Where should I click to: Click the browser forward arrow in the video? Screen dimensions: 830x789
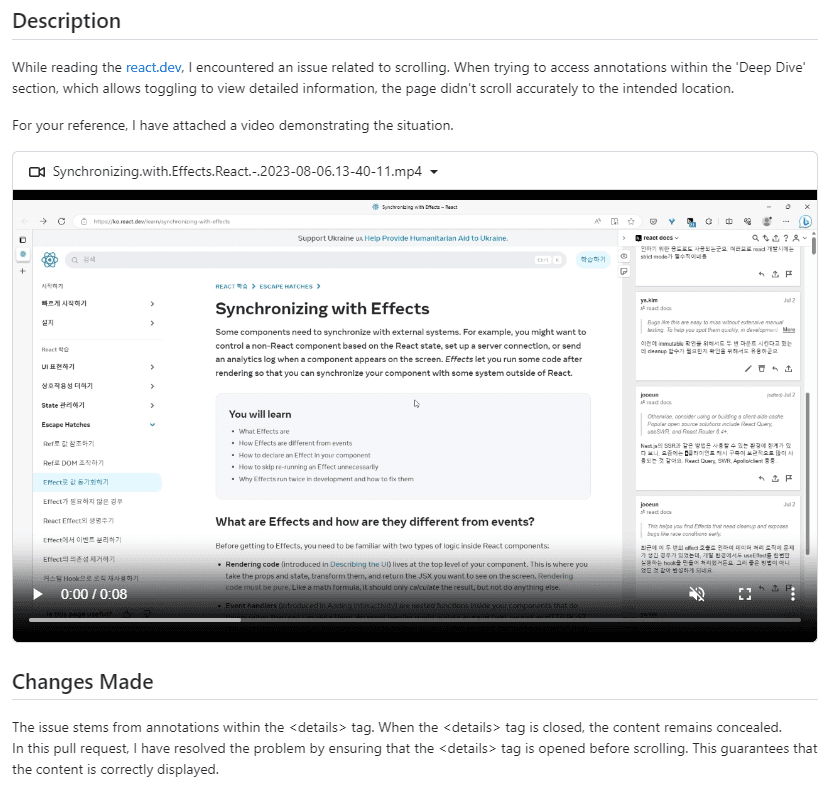(x=43, y=221)
